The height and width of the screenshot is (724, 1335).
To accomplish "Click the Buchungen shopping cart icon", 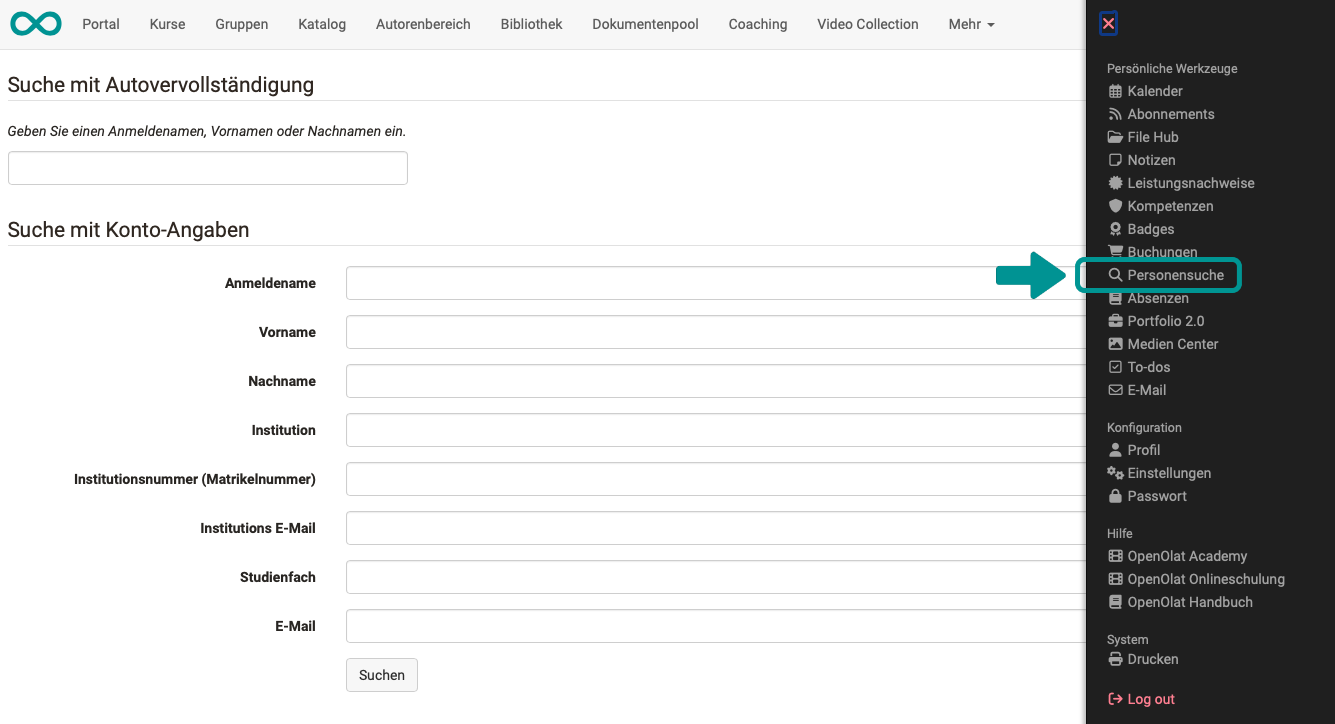I will pyautogui.click(x=1115, y=252).
